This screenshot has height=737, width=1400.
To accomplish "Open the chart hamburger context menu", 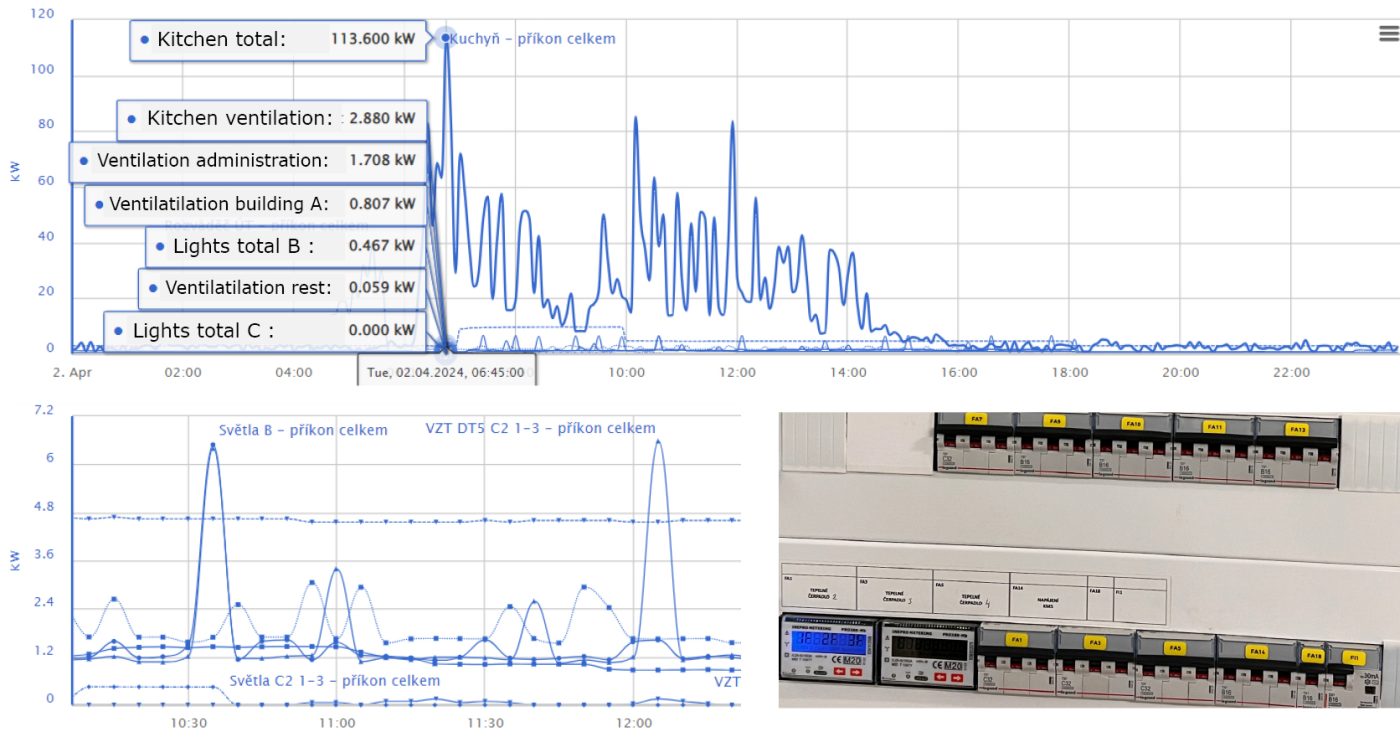I will 1388,34.
